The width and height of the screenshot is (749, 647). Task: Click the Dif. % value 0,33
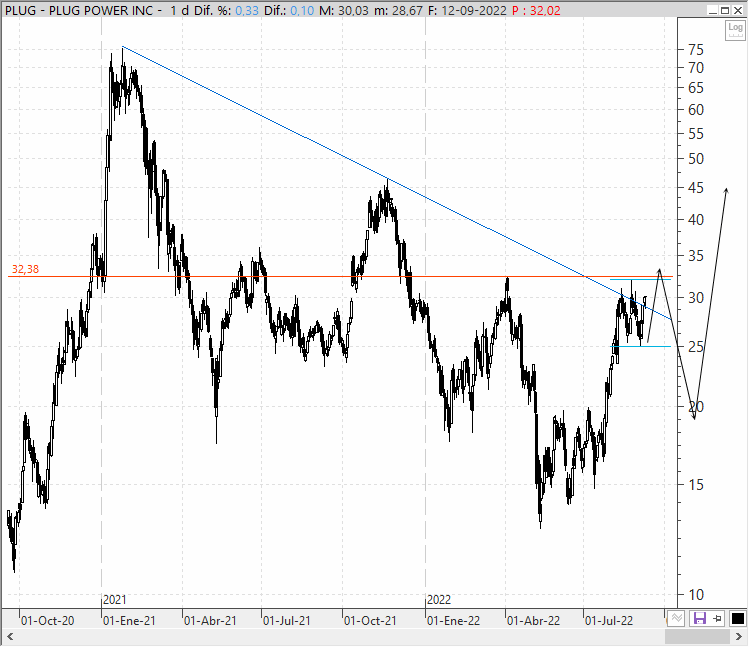pos(247,11)
